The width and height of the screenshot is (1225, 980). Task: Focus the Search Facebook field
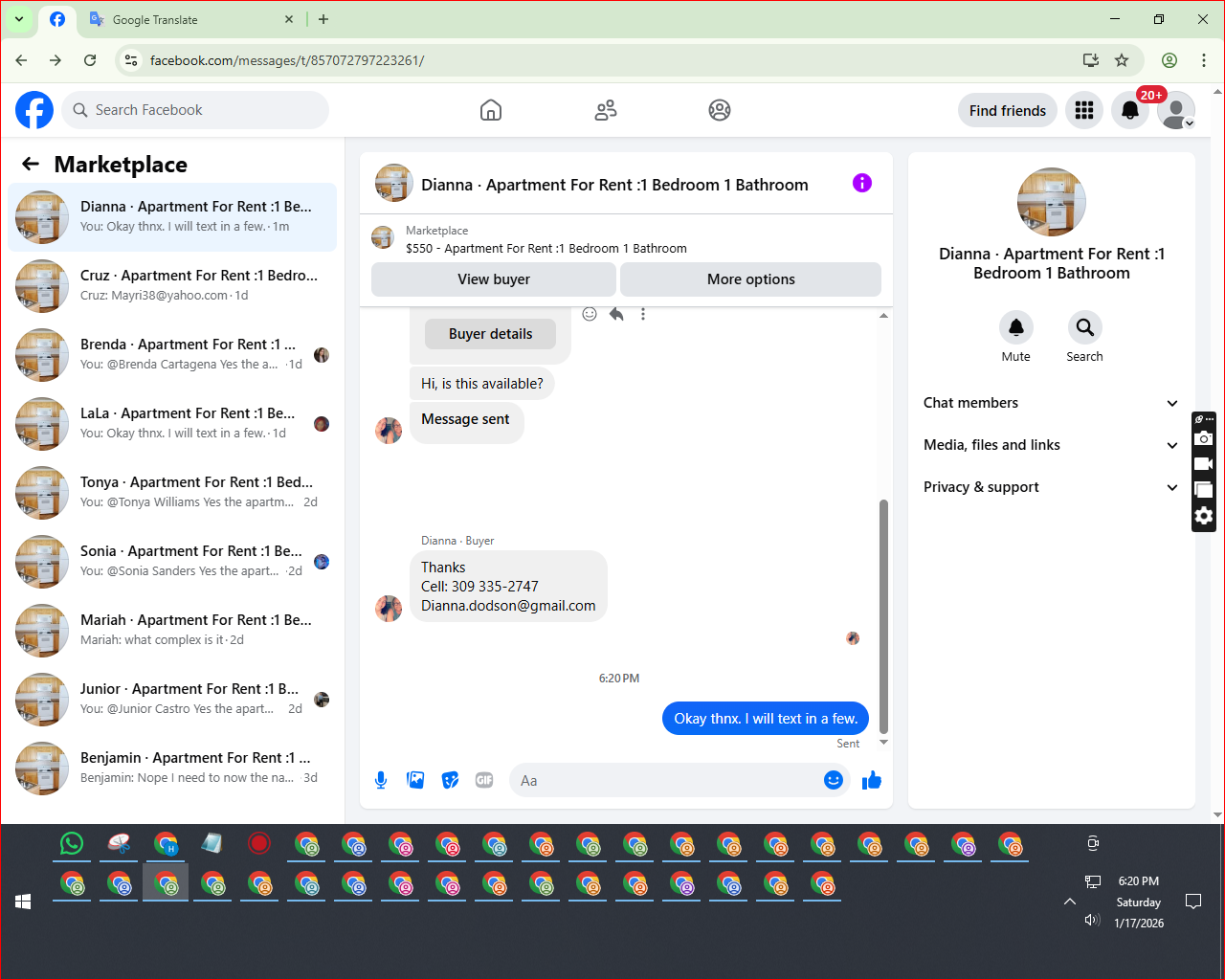195,110
